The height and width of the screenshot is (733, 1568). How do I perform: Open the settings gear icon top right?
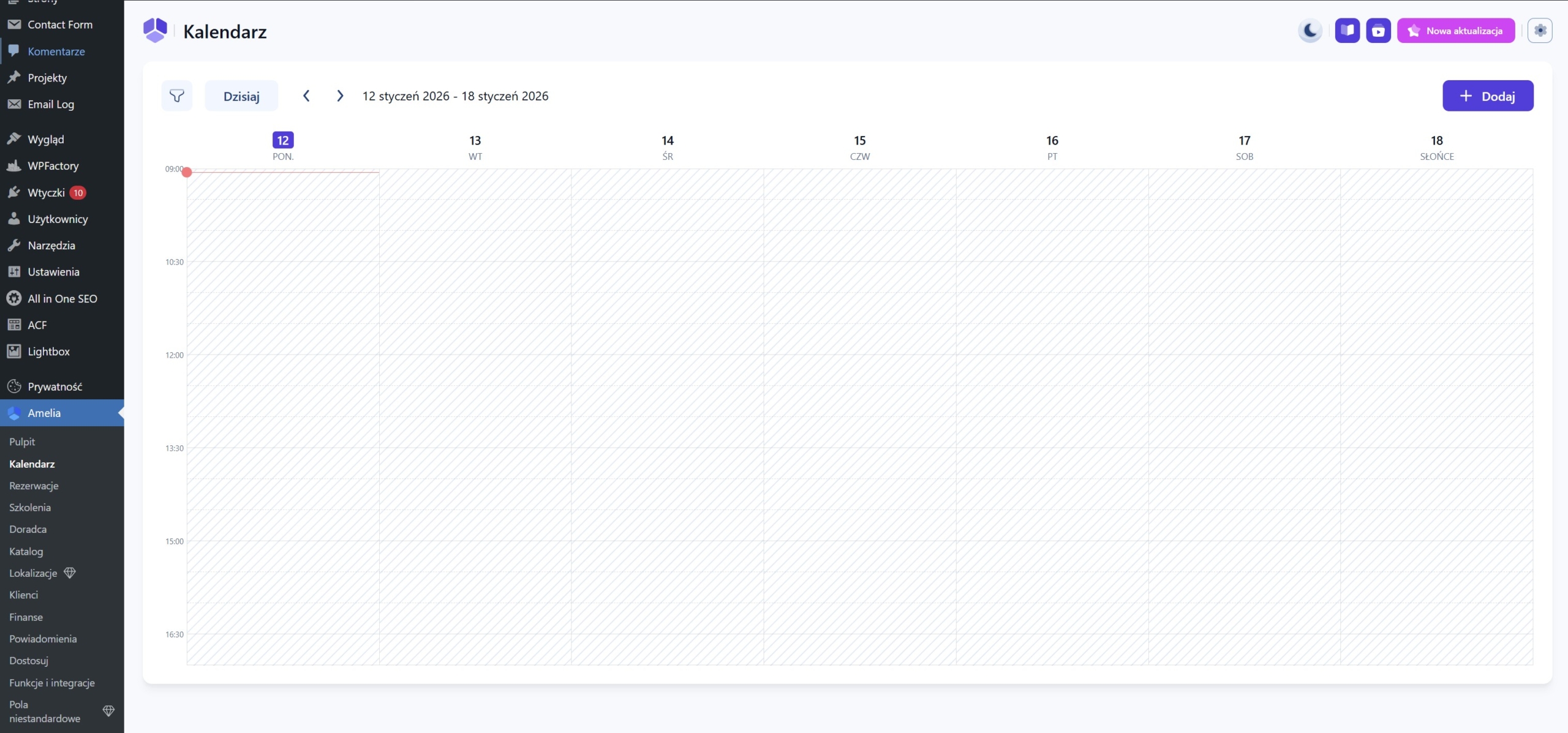click(x=1539, y=31)
